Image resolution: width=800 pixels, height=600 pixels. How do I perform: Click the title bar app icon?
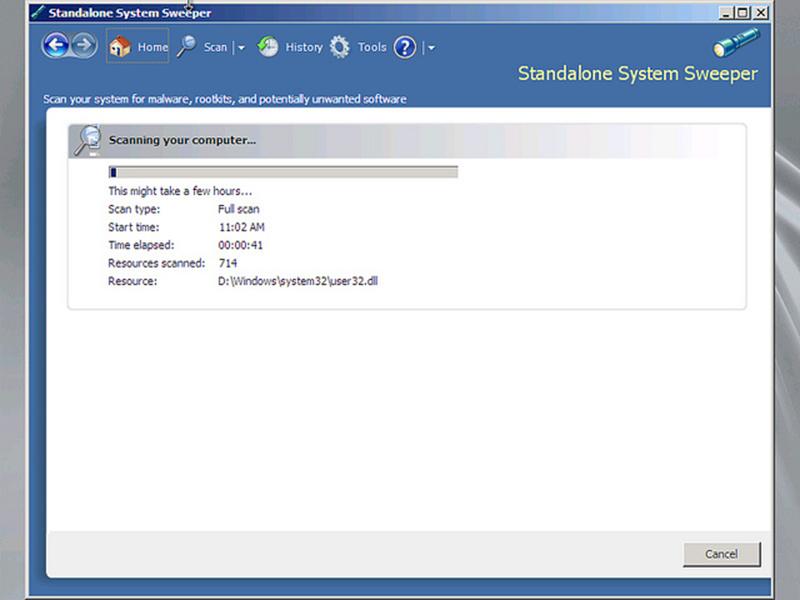[x=37, y=12]
